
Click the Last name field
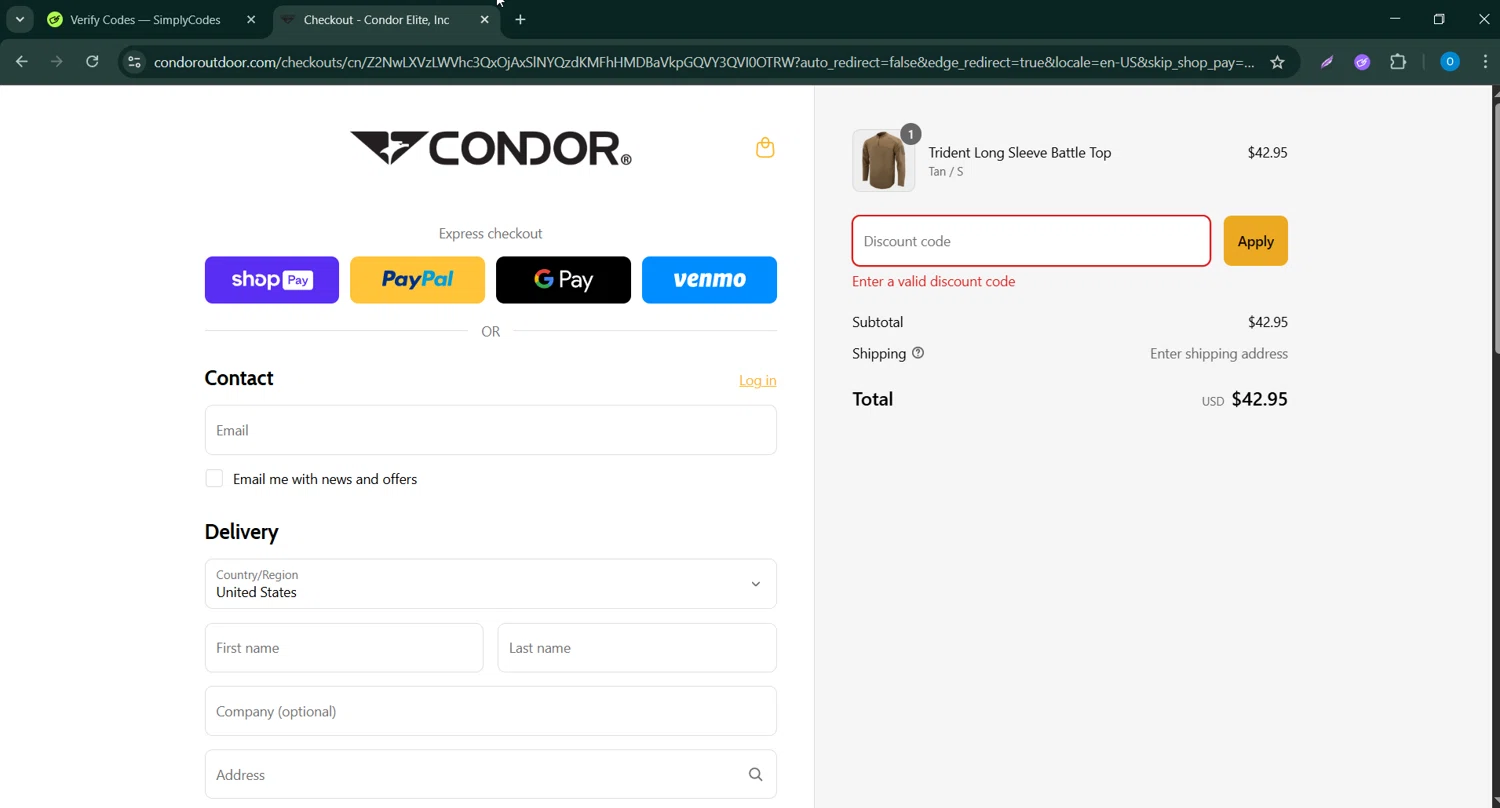pos(637,648)
